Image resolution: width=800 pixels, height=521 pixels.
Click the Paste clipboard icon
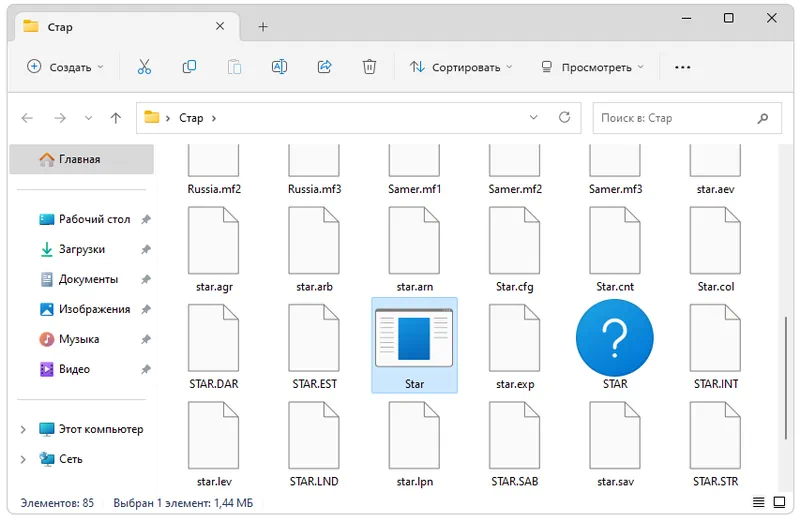[234, 67]
